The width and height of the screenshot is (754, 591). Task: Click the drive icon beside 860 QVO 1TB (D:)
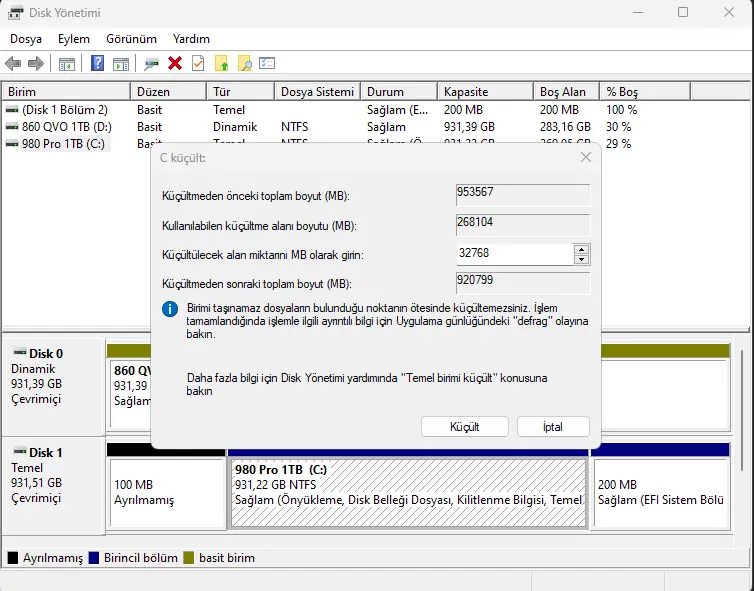(12, 127)
